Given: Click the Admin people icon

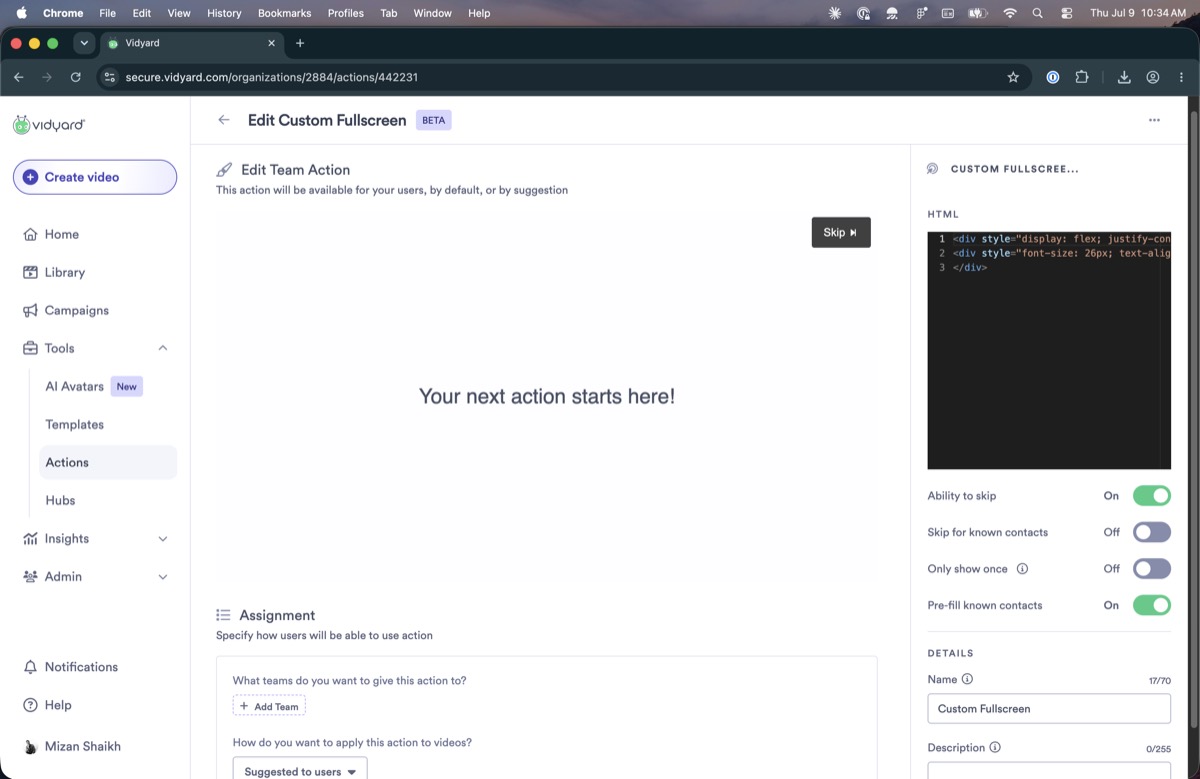Looking at the screenshot, I should click(30, 576).
